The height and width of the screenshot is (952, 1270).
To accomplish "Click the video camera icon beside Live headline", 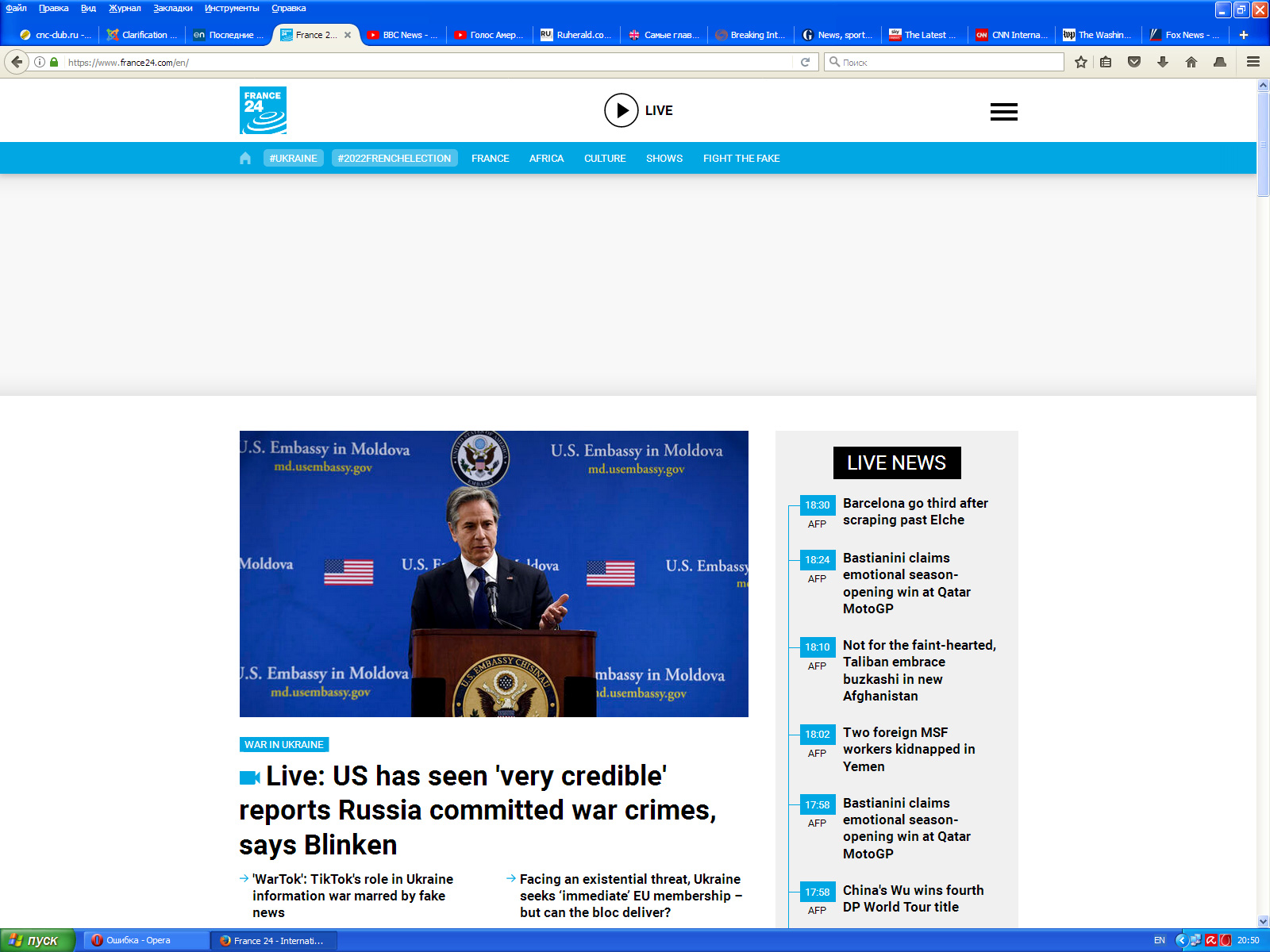I will coord(250,777).
